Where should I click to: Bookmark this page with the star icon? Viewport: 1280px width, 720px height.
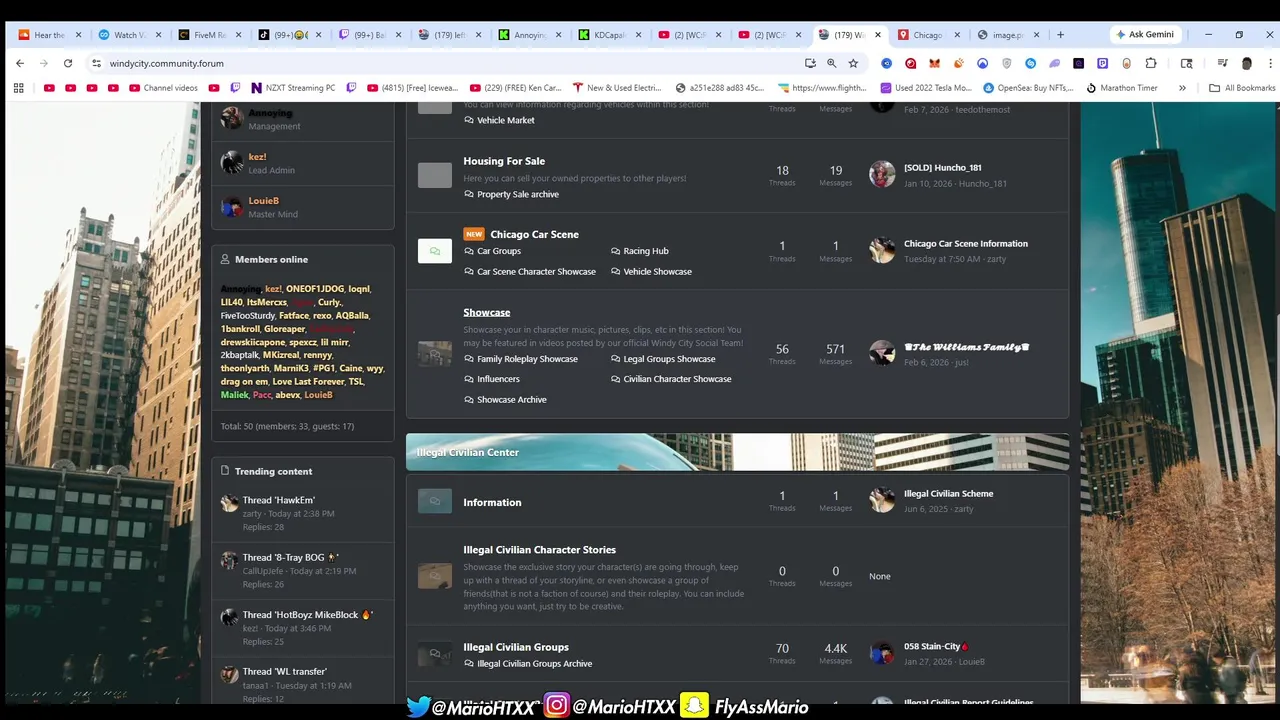[x=853, y=63]
